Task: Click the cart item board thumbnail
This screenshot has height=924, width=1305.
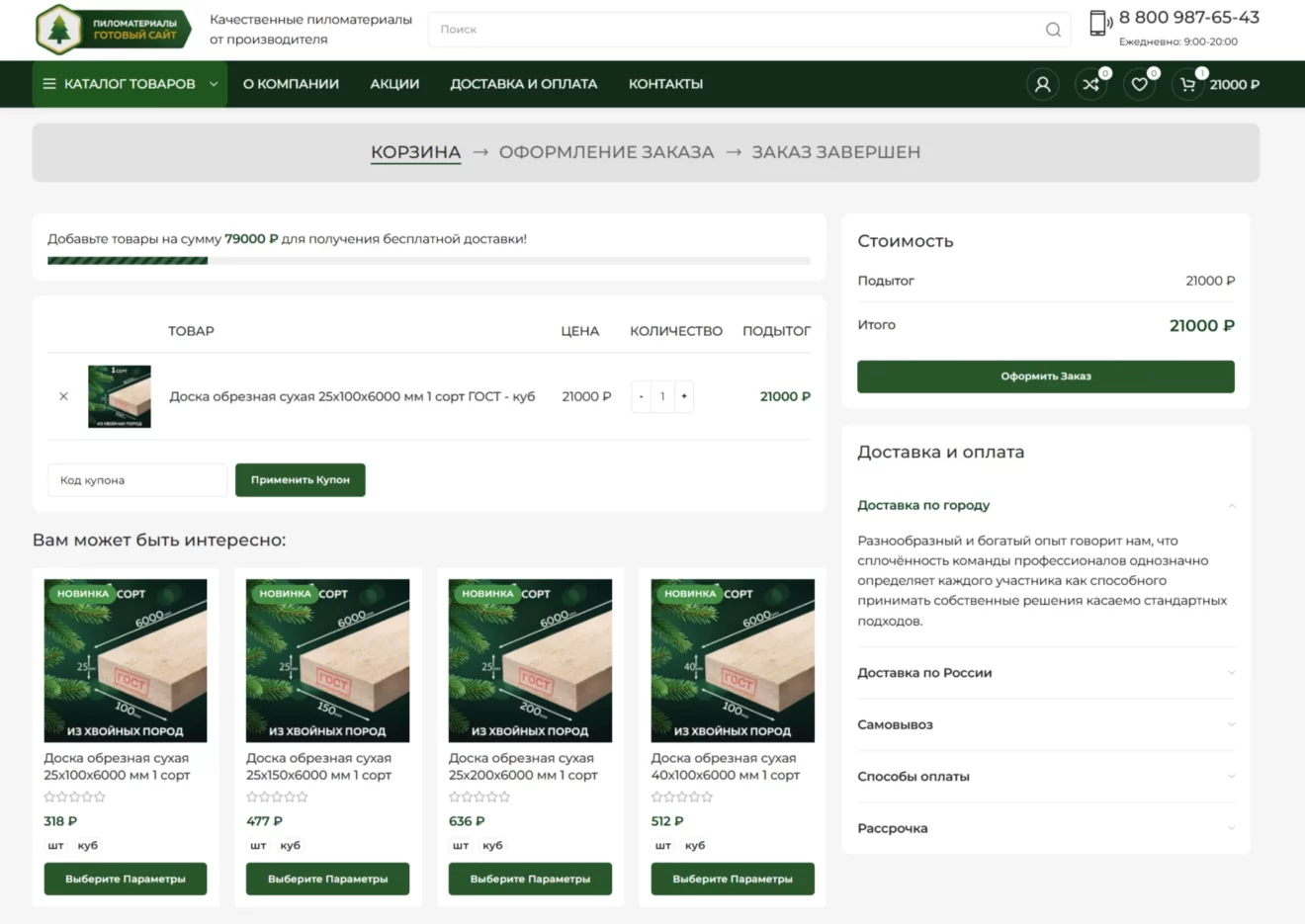Action: (120, 396)
